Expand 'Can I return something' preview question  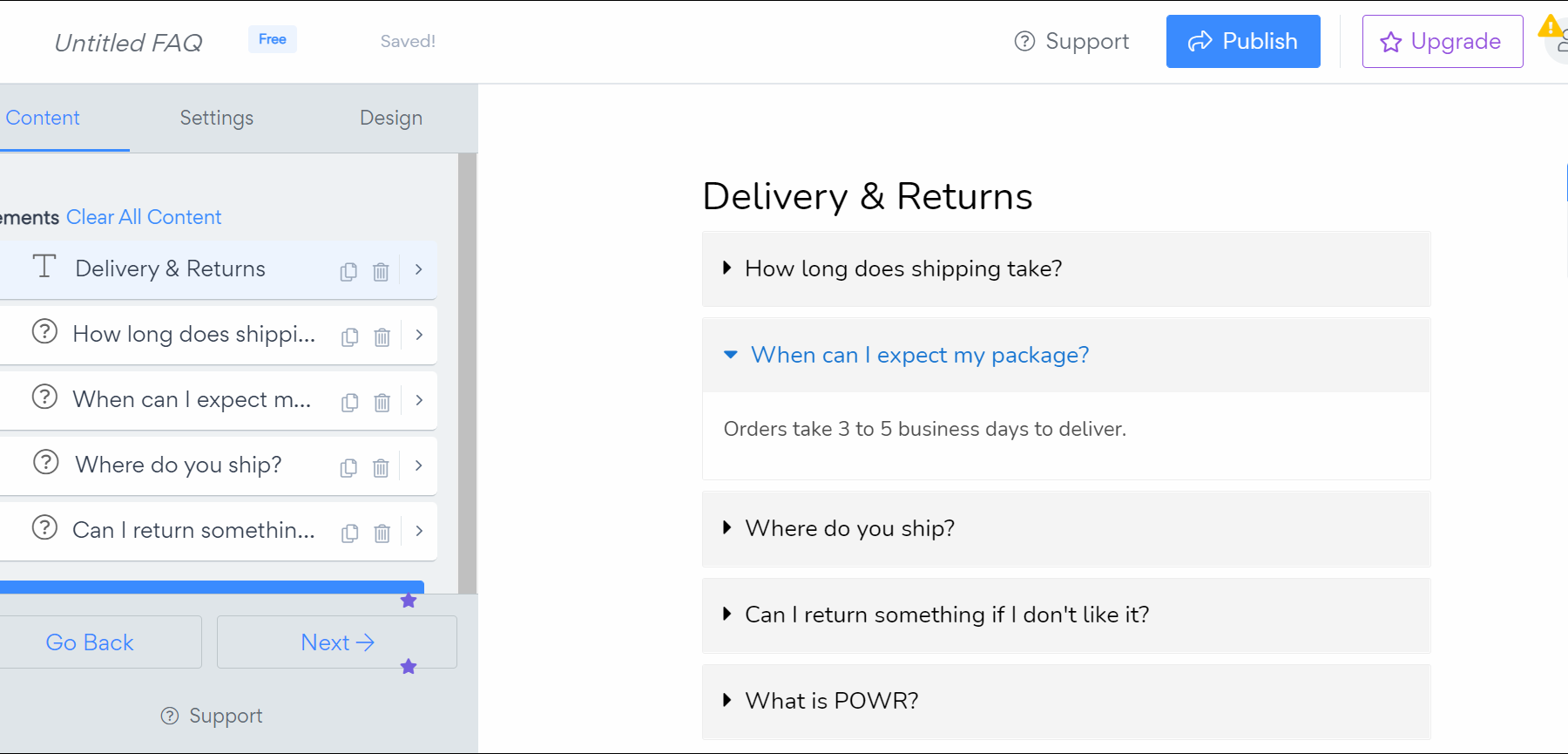[946, 615]
